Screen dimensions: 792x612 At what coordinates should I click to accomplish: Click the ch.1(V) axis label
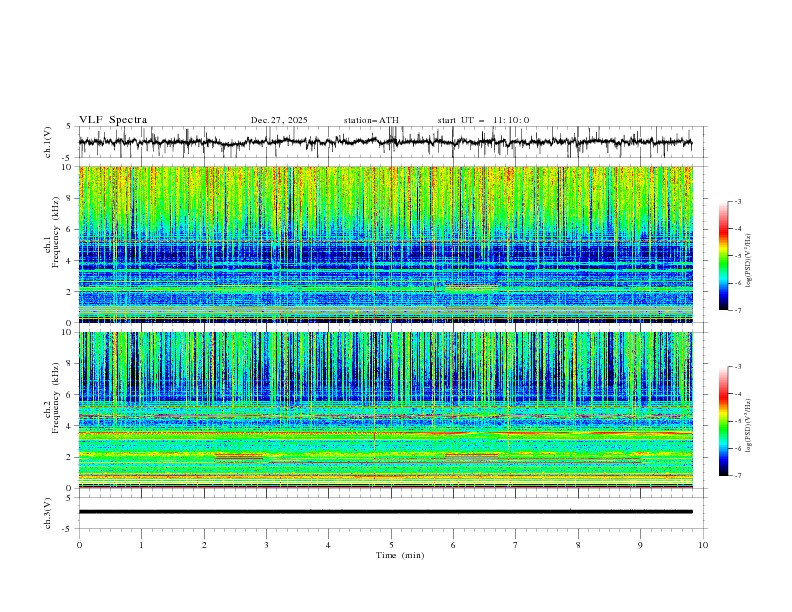click(47, 143)
